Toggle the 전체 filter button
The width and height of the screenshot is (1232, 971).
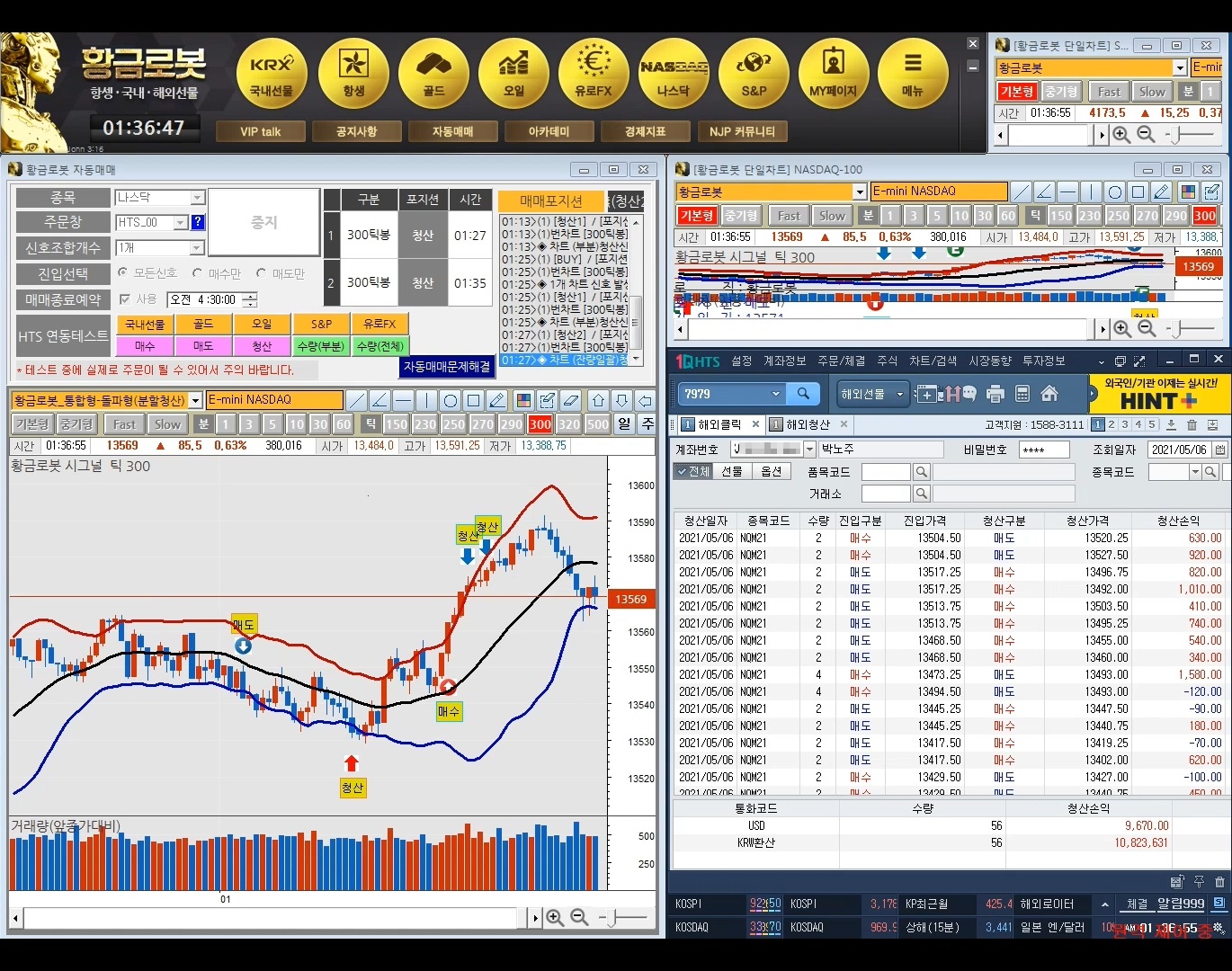tap(693, 471)
